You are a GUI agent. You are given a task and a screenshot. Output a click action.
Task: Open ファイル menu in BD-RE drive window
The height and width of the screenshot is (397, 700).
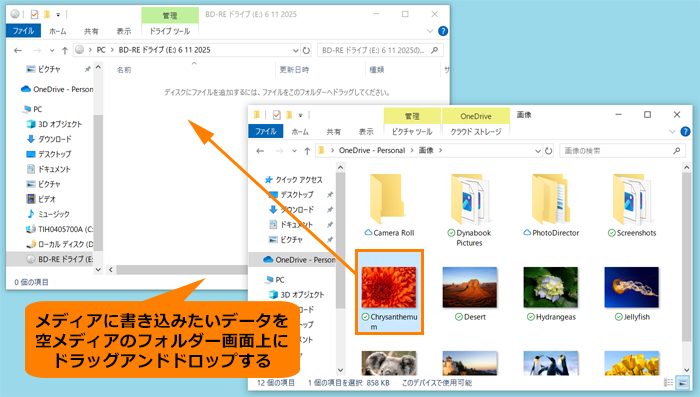[23, 31]
